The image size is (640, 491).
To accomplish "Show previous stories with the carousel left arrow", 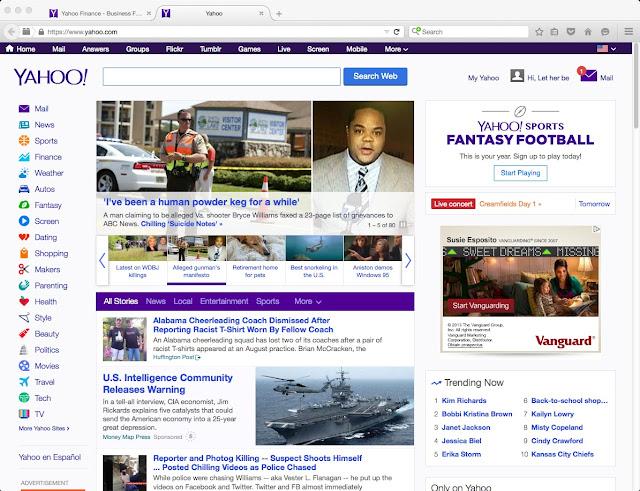I will click(102, 260).
